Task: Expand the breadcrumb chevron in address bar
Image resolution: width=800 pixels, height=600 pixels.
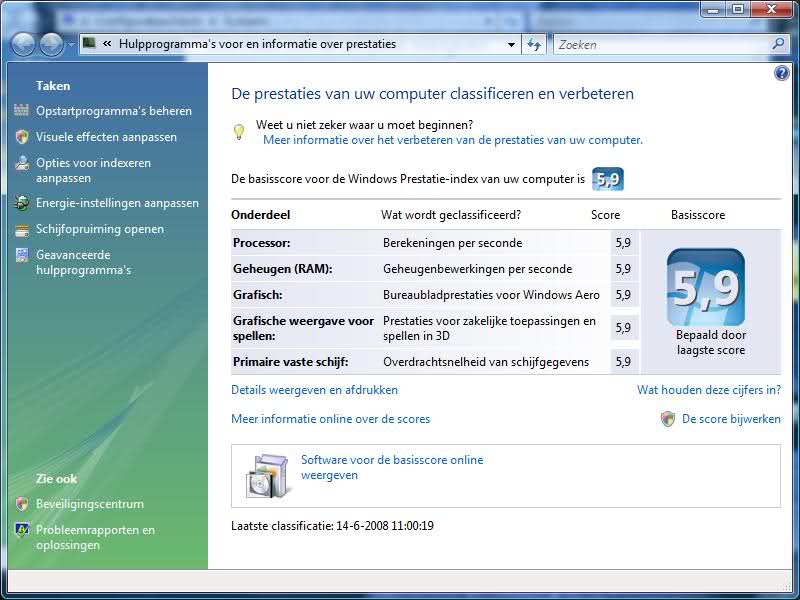Action: (x=106, y=44)
